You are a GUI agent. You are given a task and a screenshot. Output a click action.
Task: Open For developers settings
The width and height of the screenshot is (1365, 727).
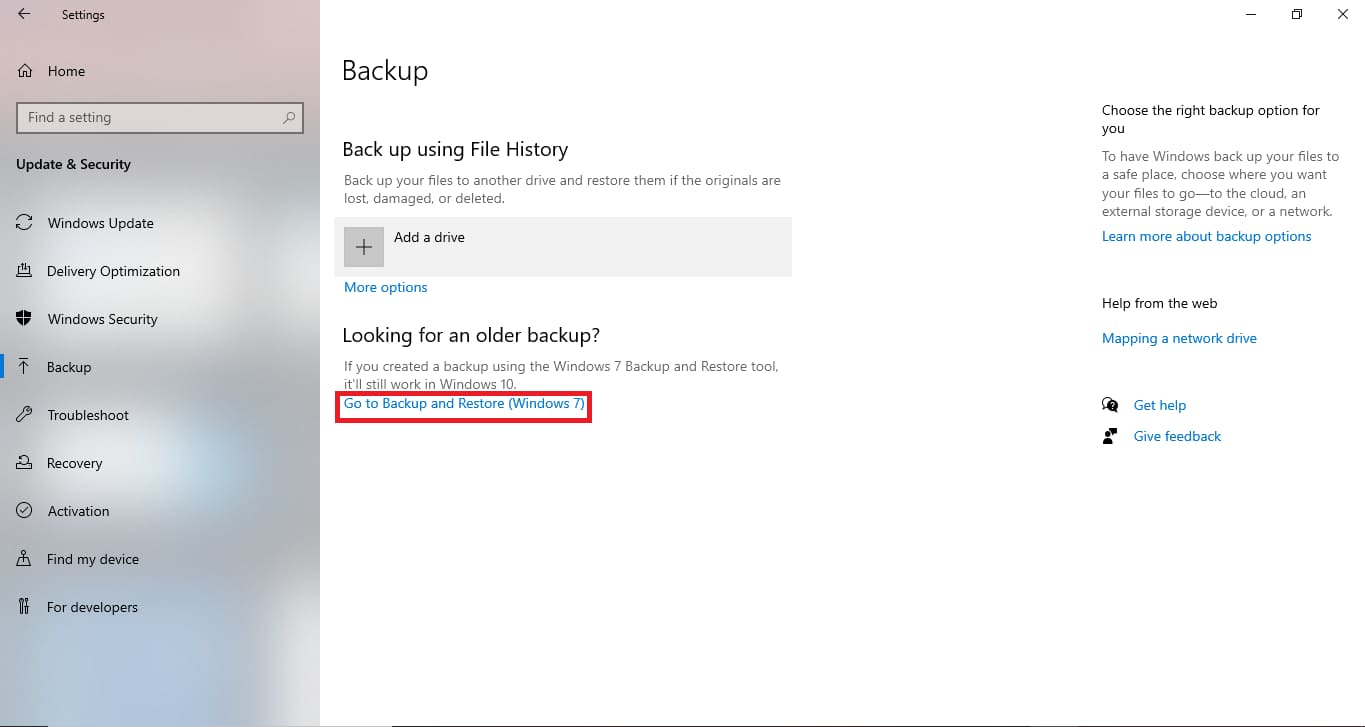pyautogui.click(x=24, y=607)
